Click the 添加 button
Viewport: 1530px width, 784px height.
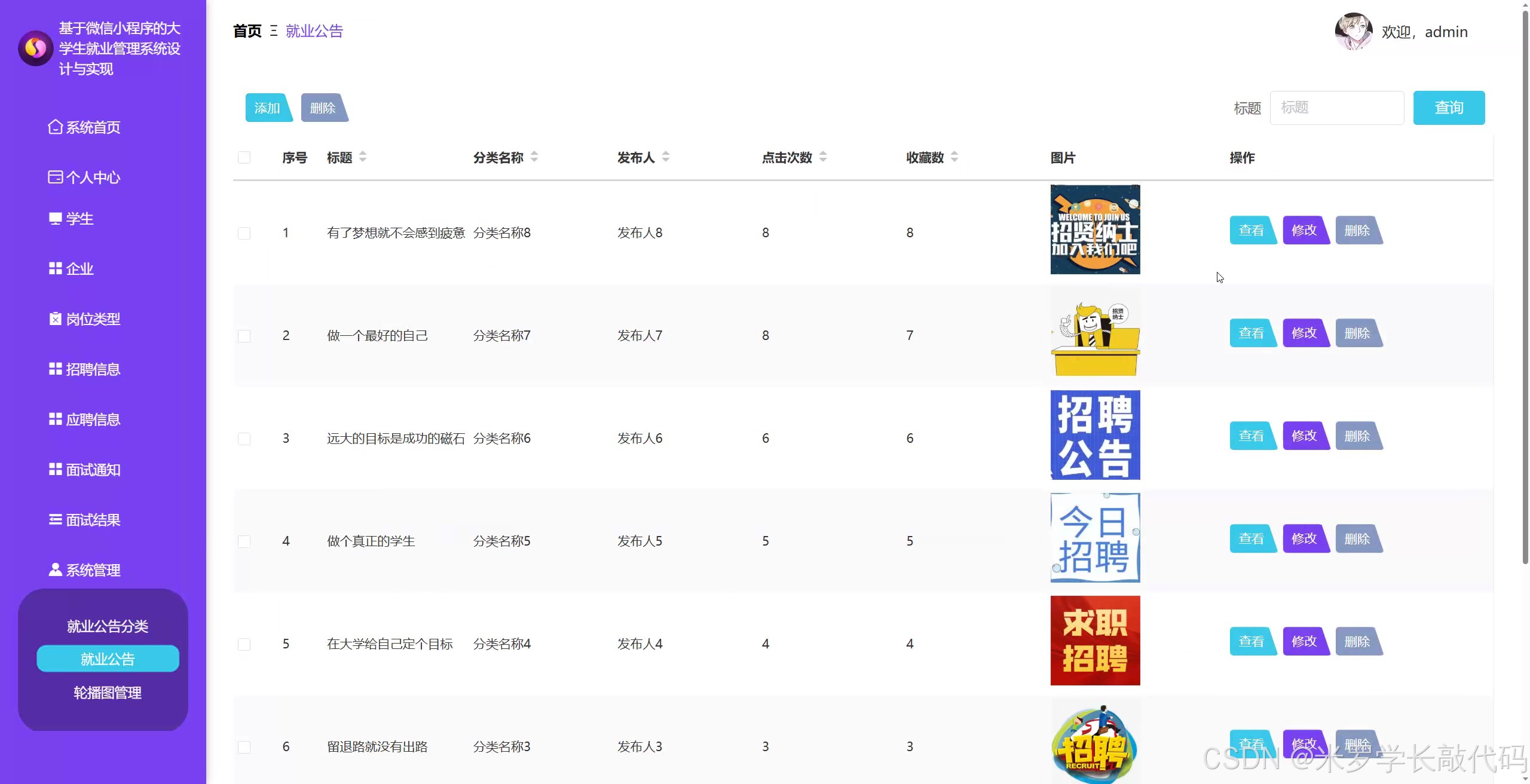click(x=268, y=108)
